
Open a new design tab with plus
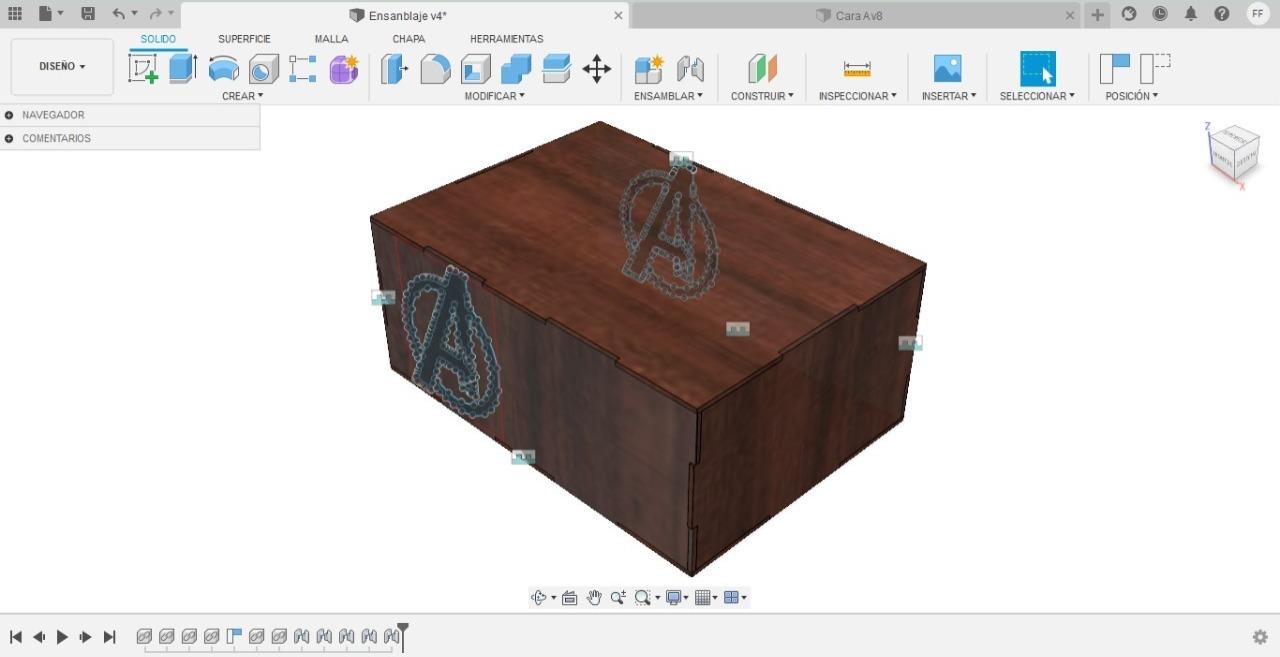(1098, 15)
